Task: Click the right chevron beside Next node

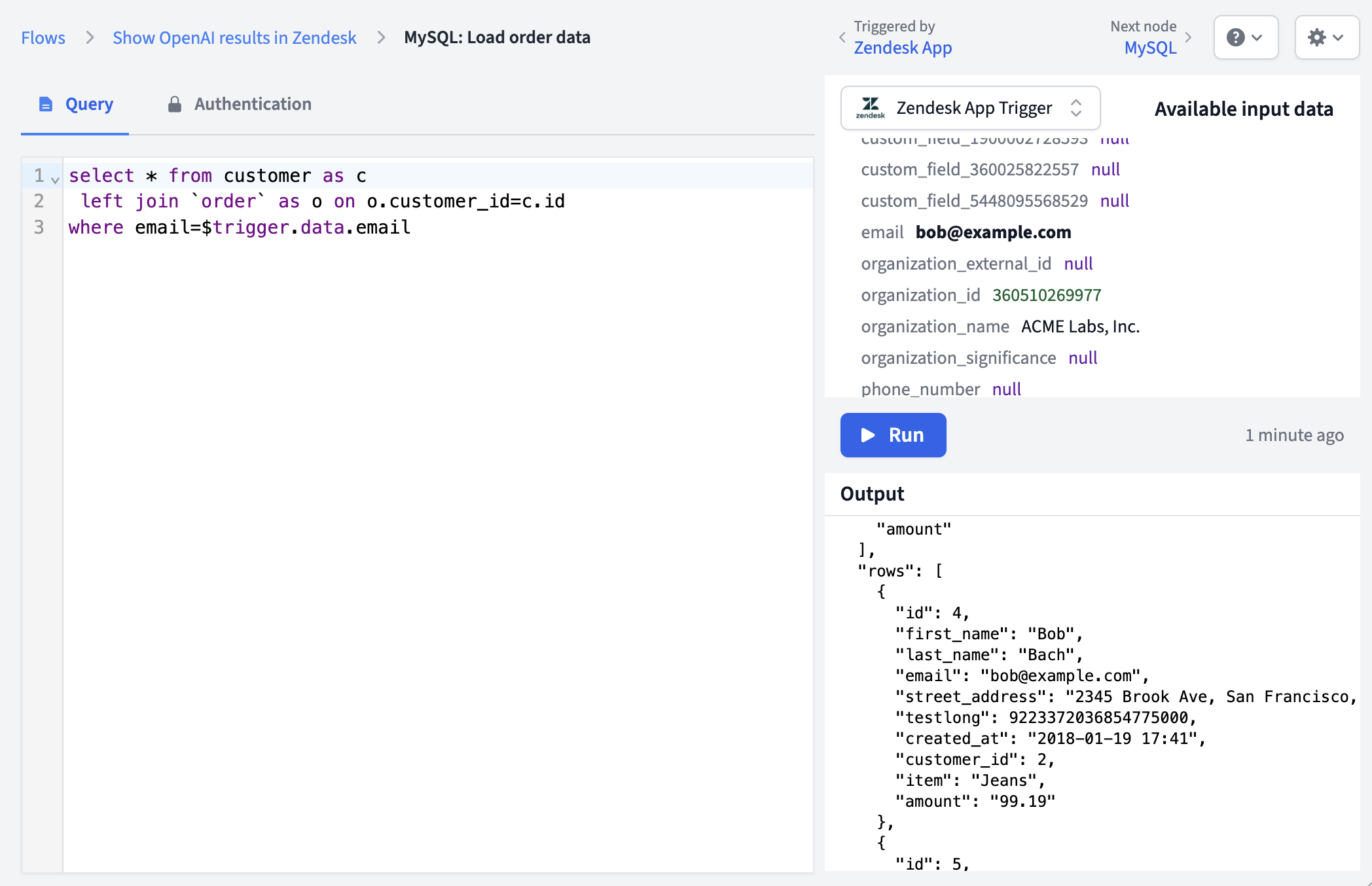Action: [x=1188, y=37]
